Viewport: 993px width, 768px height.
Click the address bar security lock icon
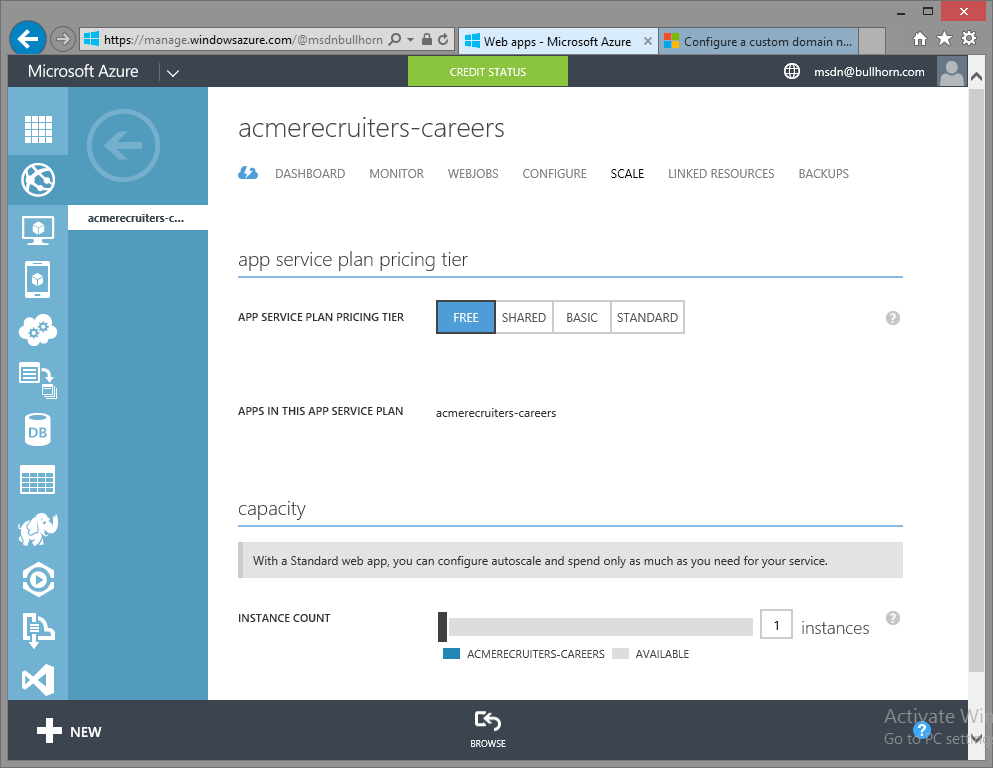(427, 39)
